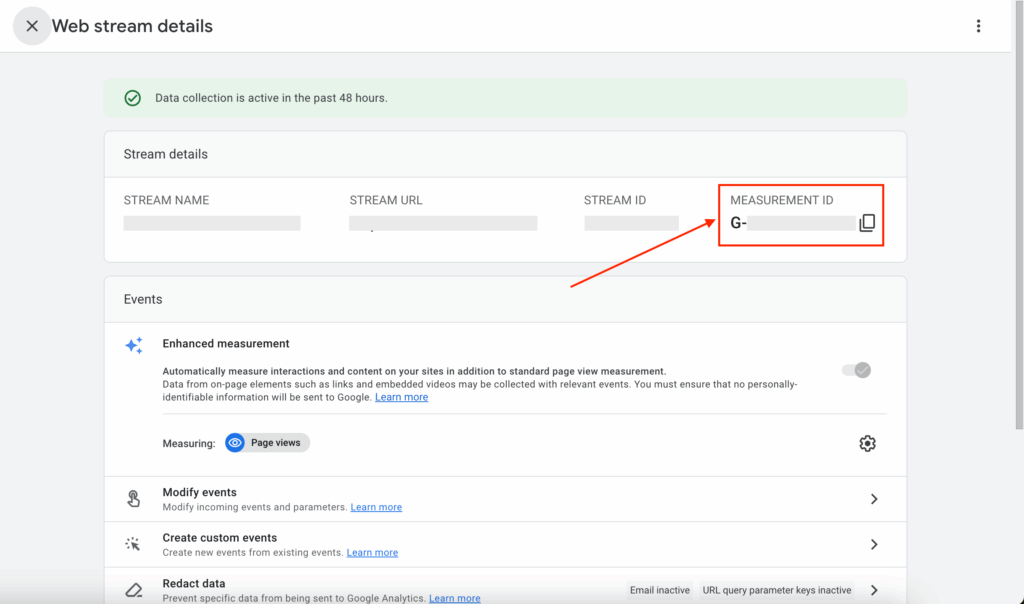Open Learn more link under Enhanced measurement
This screenshot has width=1024, height=604.
(x=401, y=397)
